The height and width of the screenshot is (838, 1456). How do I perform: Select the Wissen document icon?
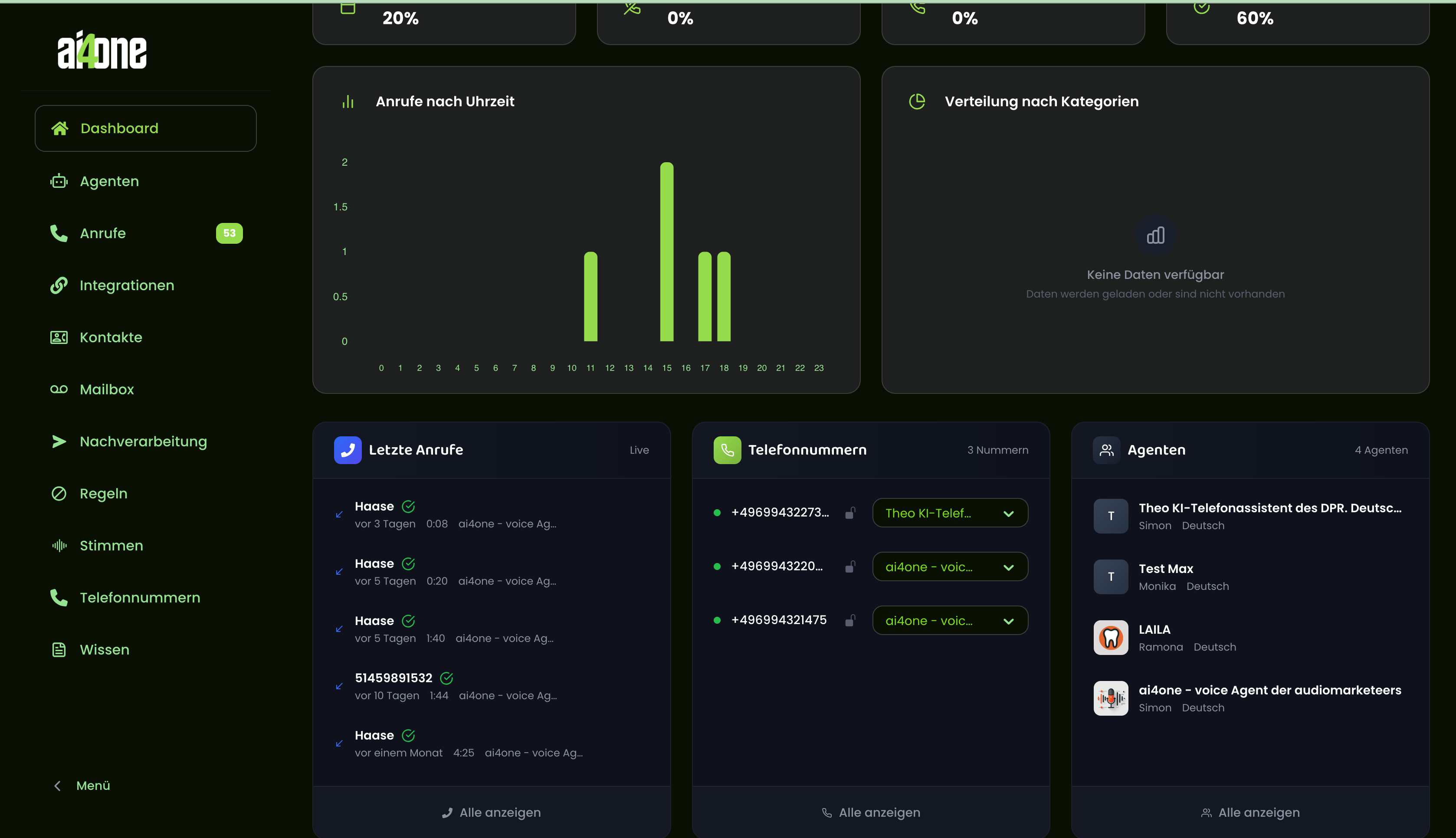pos(59,649)
